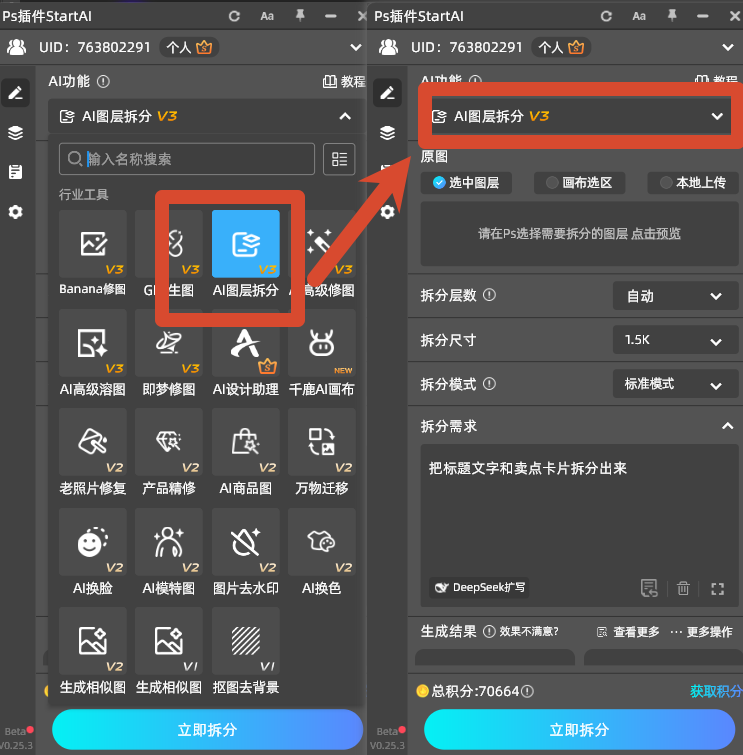Select the 选中图层 radio option
This screenshot has width=743, height=755.
(466, 183)
